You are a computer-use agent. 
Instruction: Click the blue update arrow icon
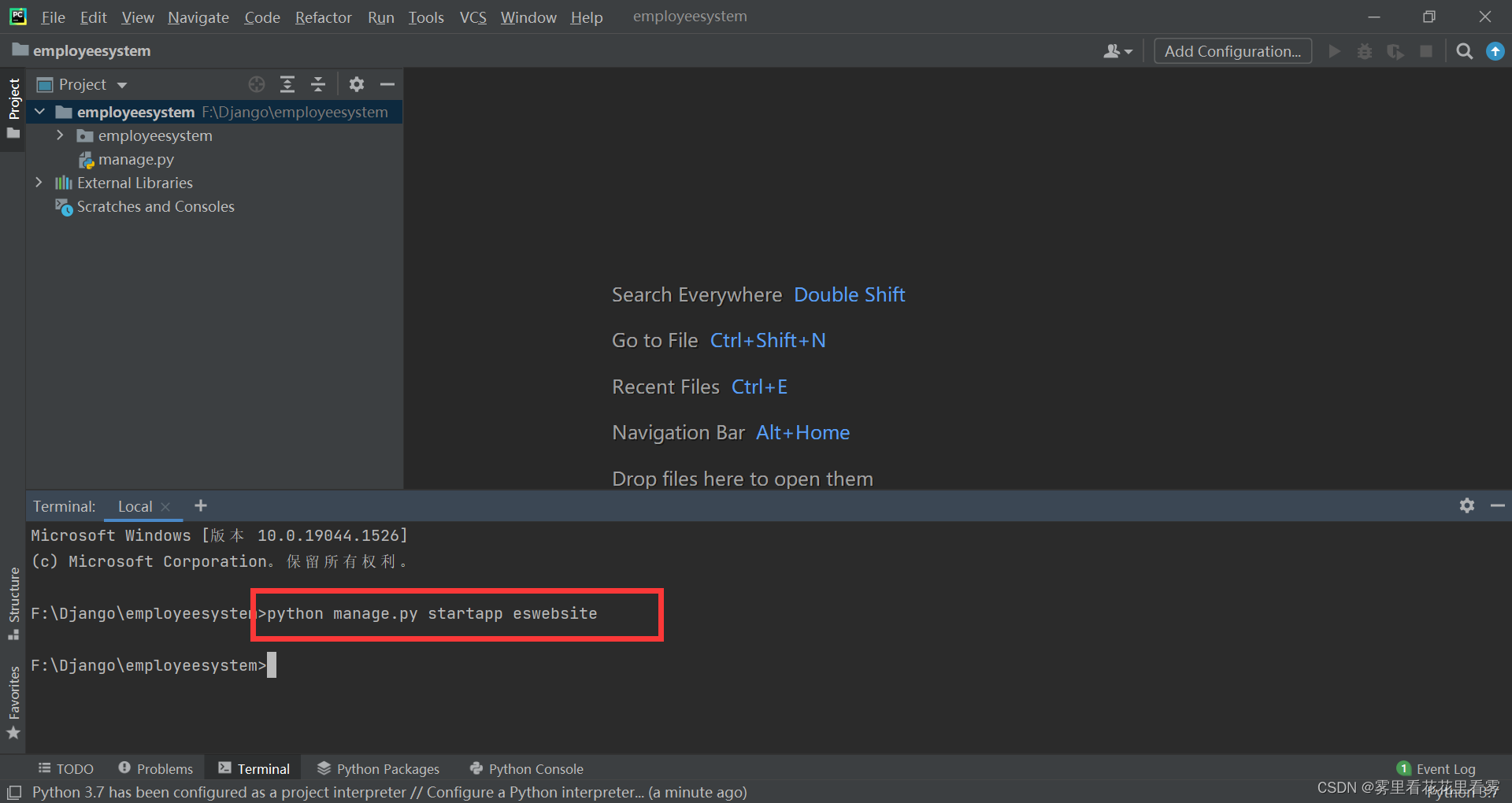click(1495, 51)
